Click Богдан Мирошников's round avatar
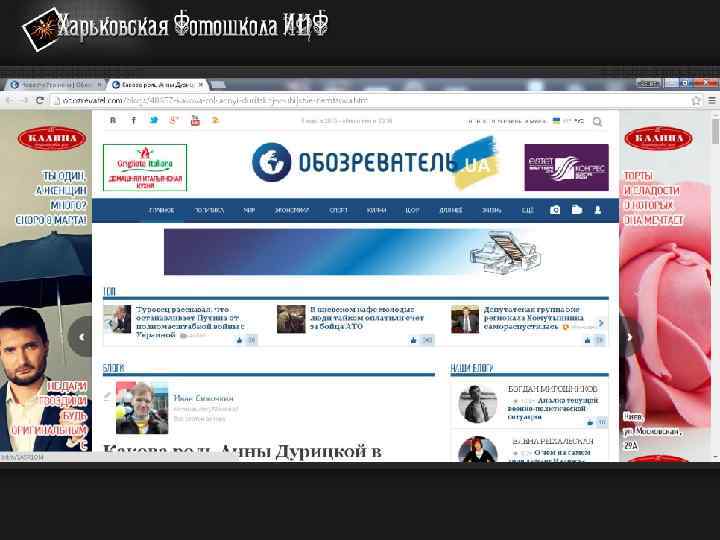This screenshot has height=540, width=720. pyautogui.click(x=478, y=404)
